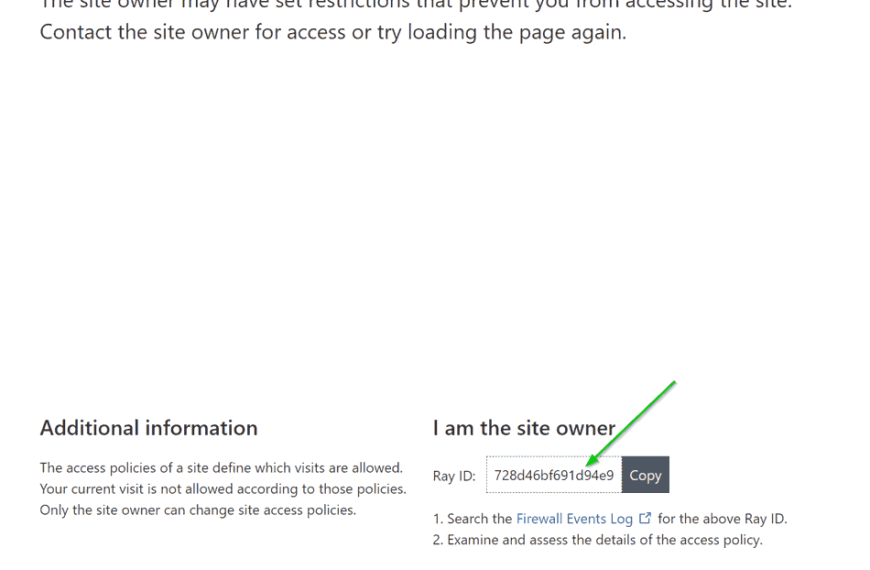
Task: Click text 'Only the site owner can change site access policies.'
Action: coord(198,510)
